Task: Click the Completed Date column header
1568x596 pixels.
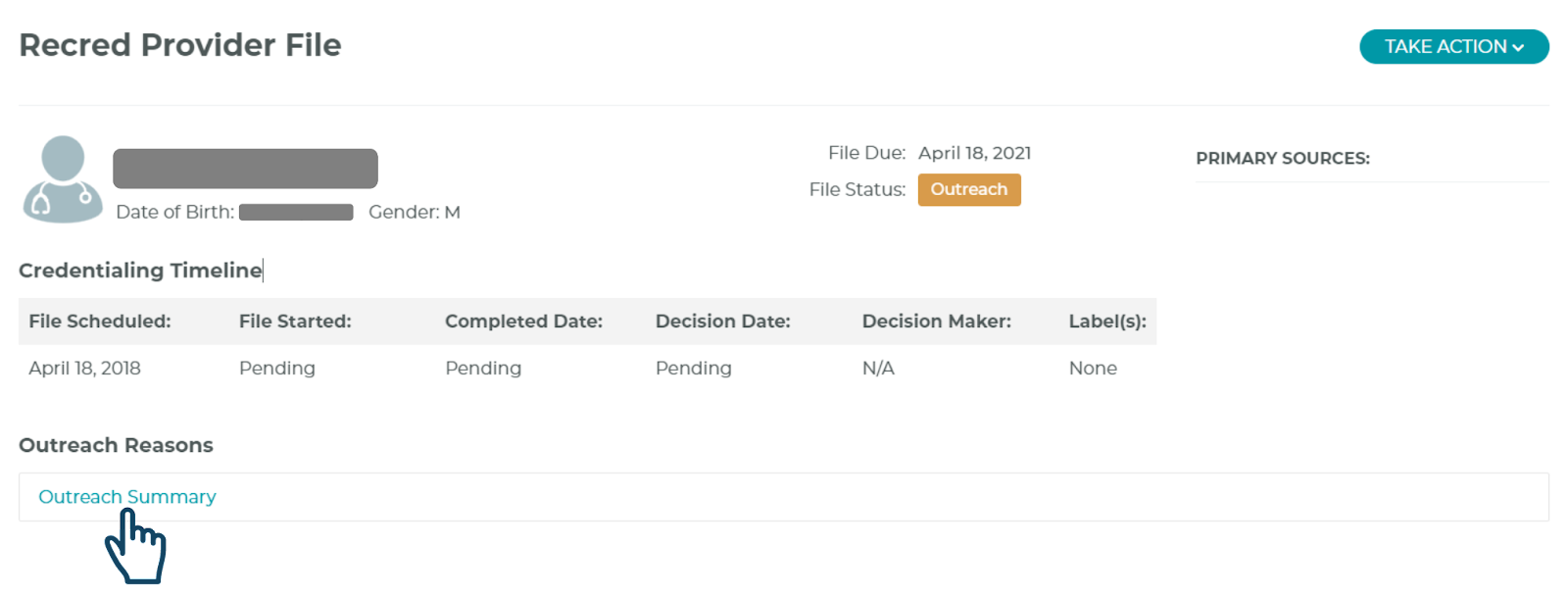Action: click(523, 322)
